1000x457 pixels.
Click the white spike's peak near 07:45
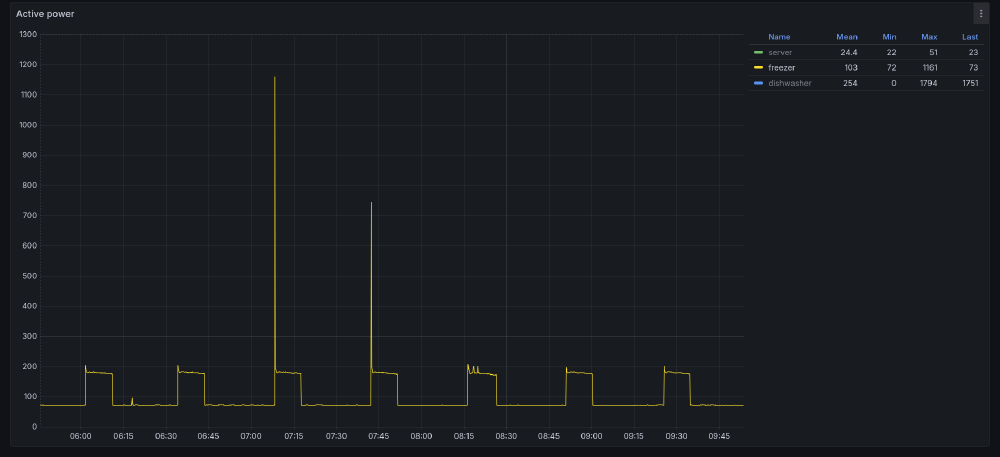point(371,203)
